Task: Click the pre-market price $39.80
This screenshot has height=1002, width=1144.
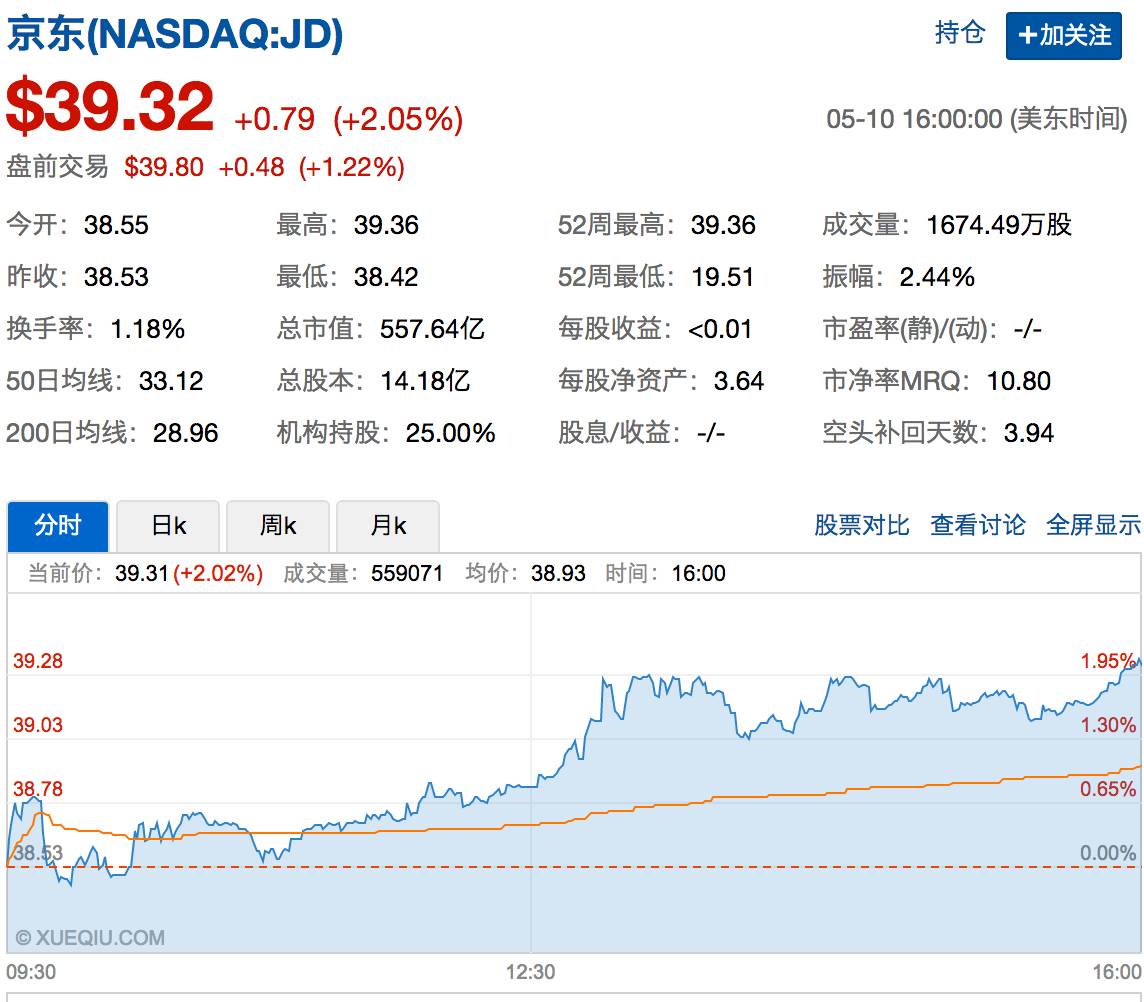Action: [164, 167]
